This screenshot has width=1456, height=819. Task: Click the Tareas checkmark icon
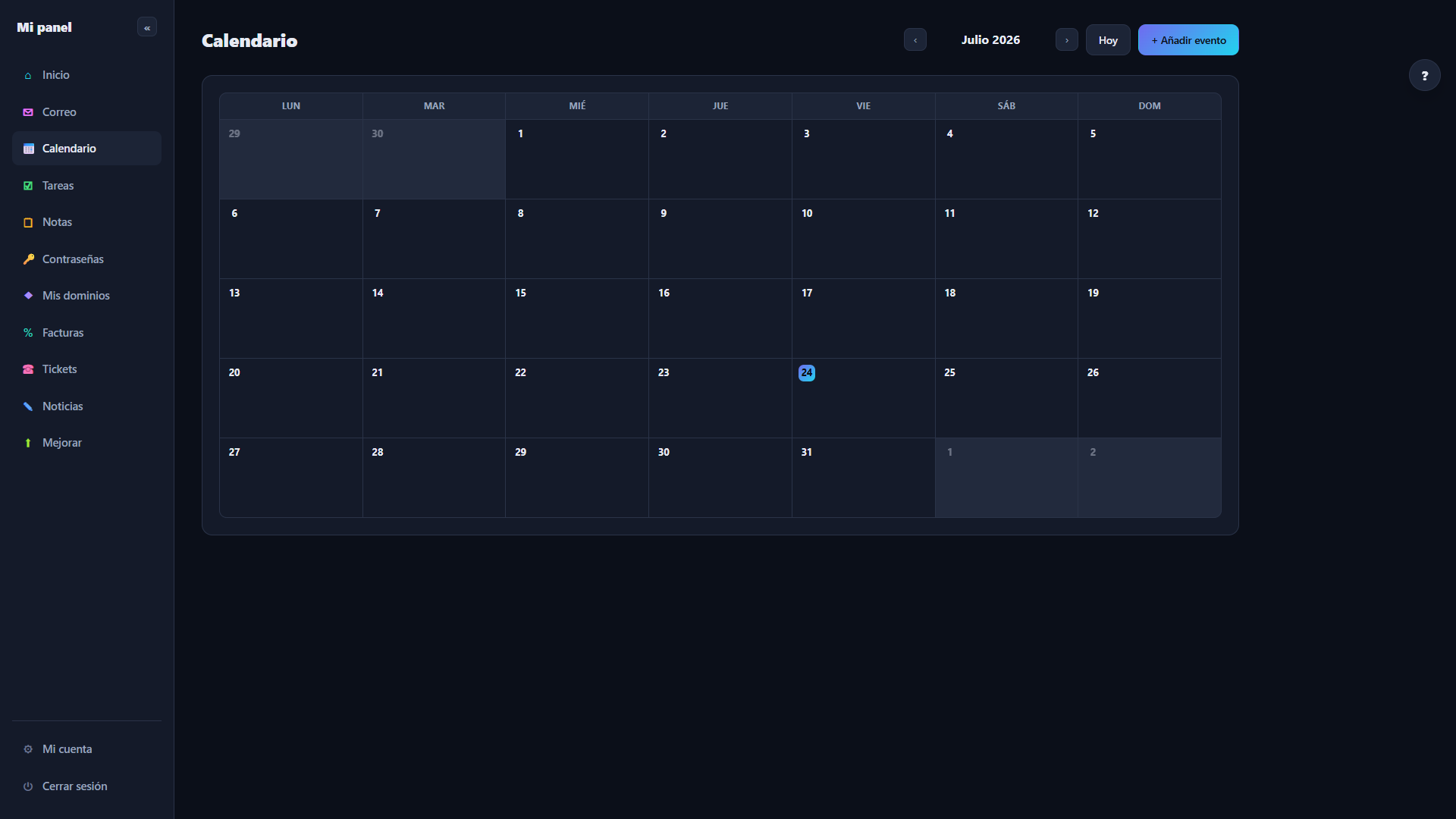pos(28,186)
